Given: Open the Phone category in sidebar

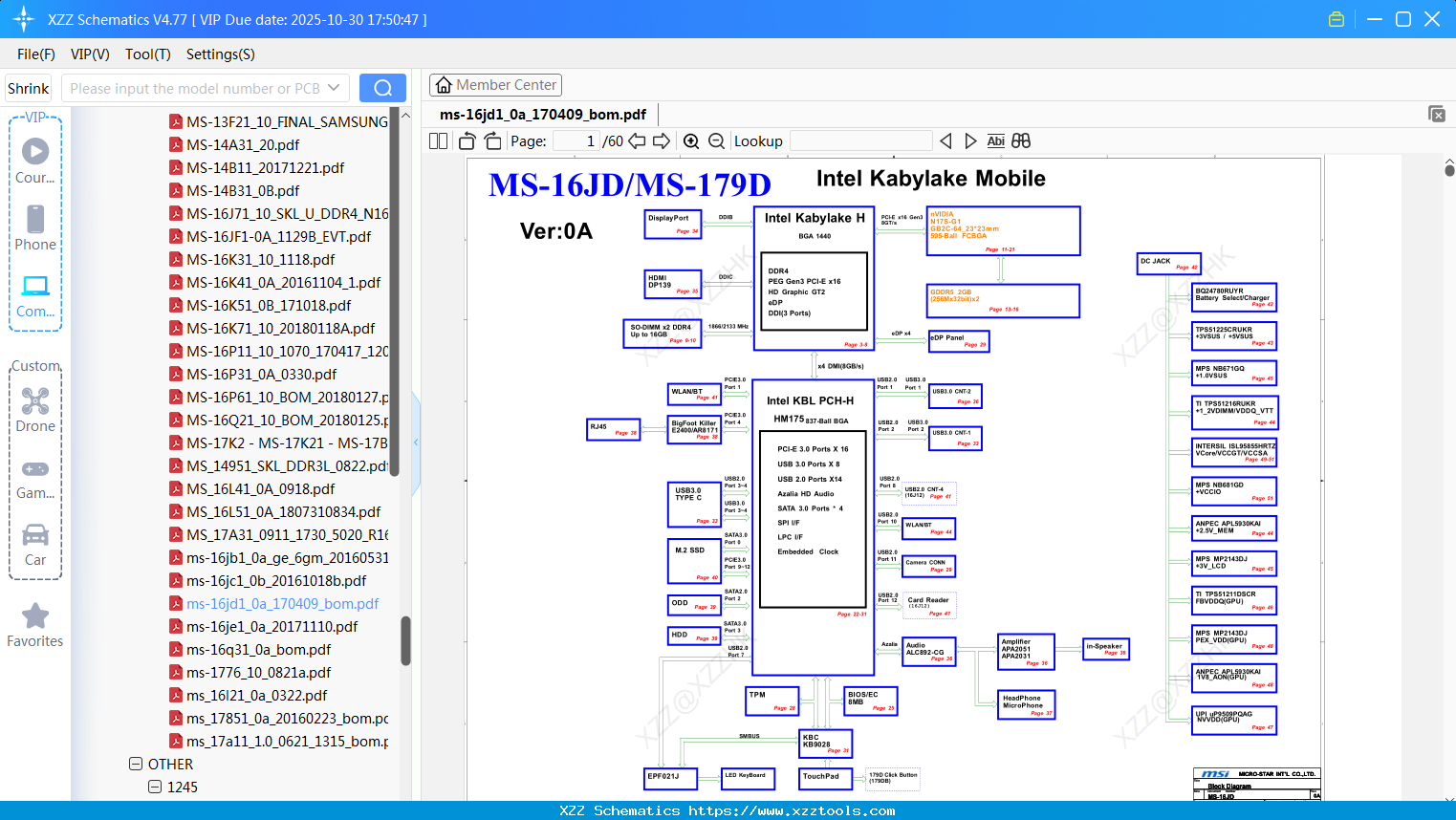Looking at the screenshot, I should click(35, 227).
